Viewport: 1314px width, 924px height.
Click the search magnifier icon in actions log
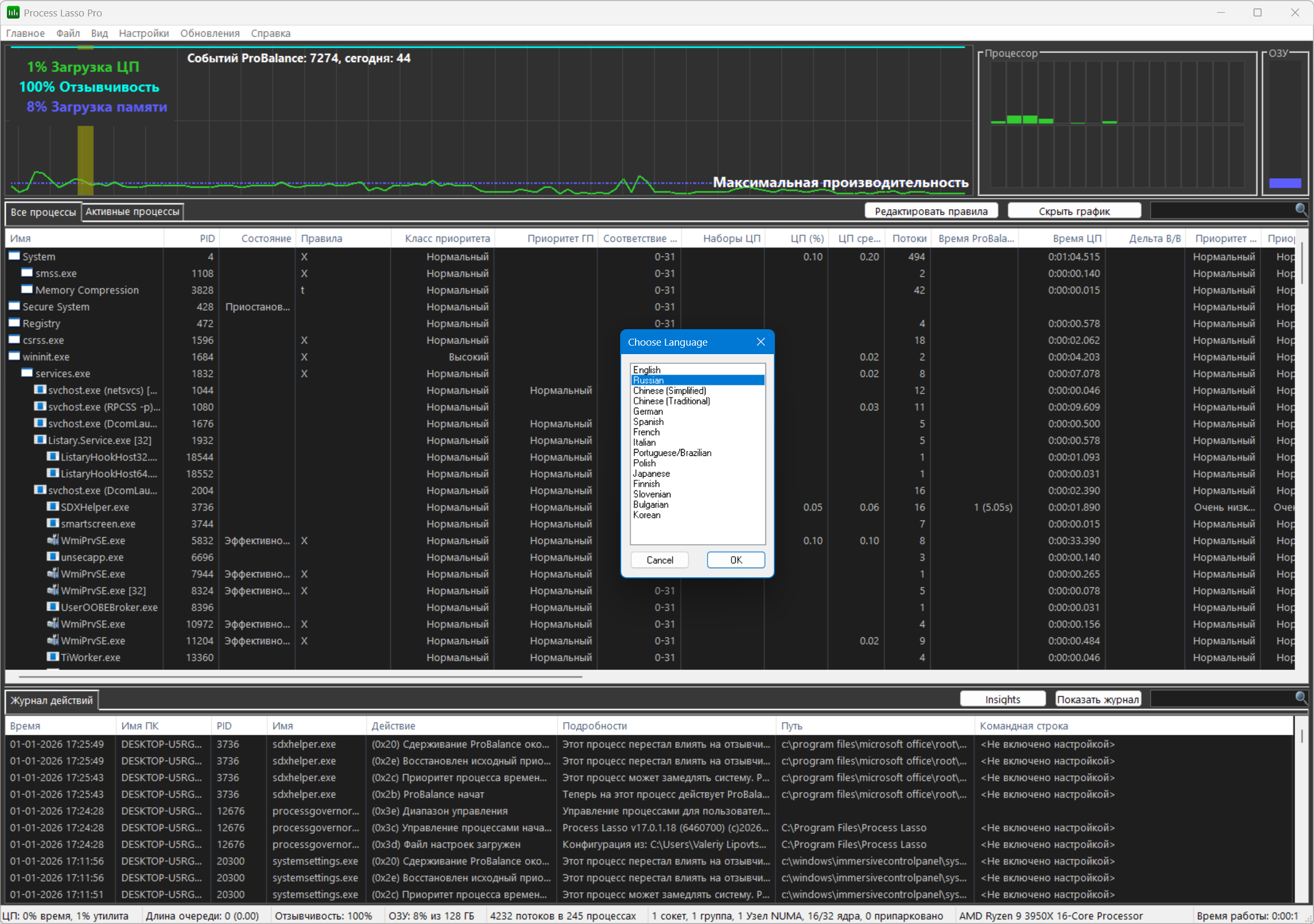tap(1300, 697)
